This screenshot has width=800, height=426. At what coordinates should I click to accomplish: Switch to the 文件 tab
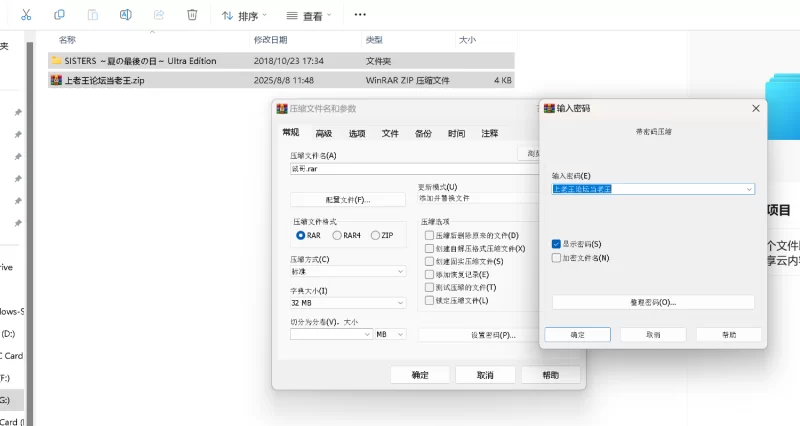[x=390, y=134]
